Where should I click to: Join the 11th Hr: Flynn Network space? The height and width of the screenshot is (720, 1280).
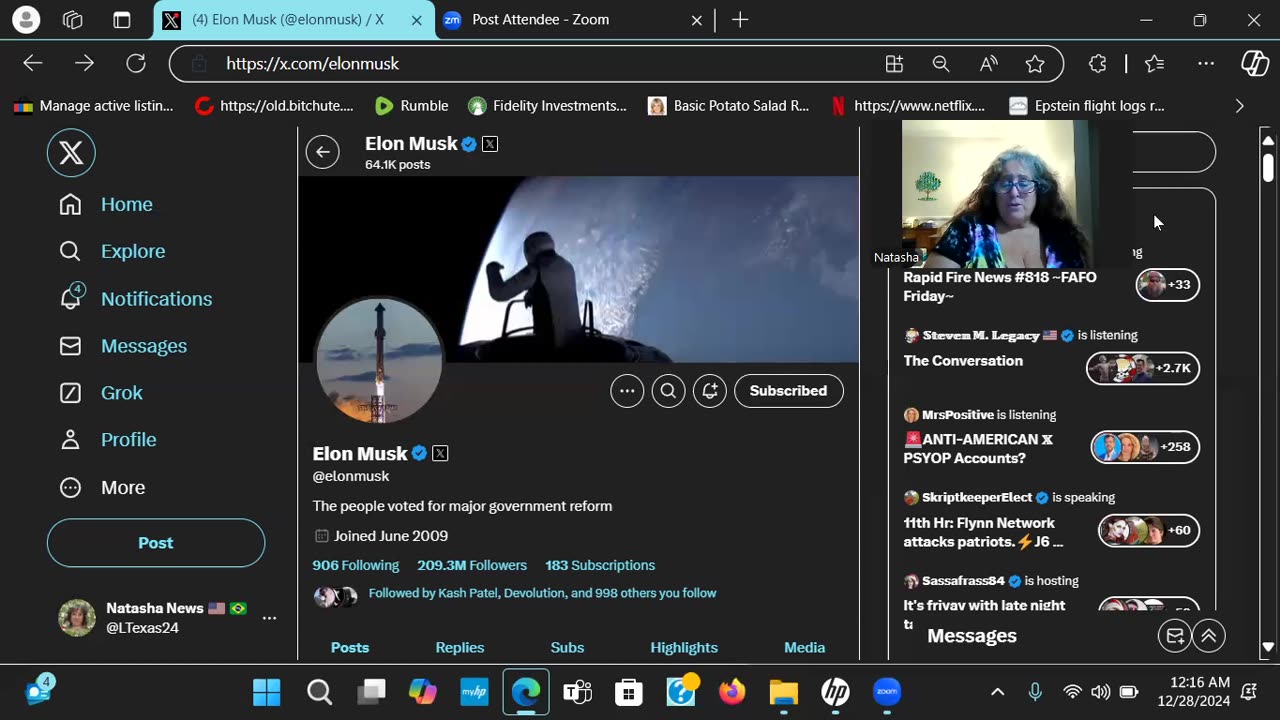[983, 532]
